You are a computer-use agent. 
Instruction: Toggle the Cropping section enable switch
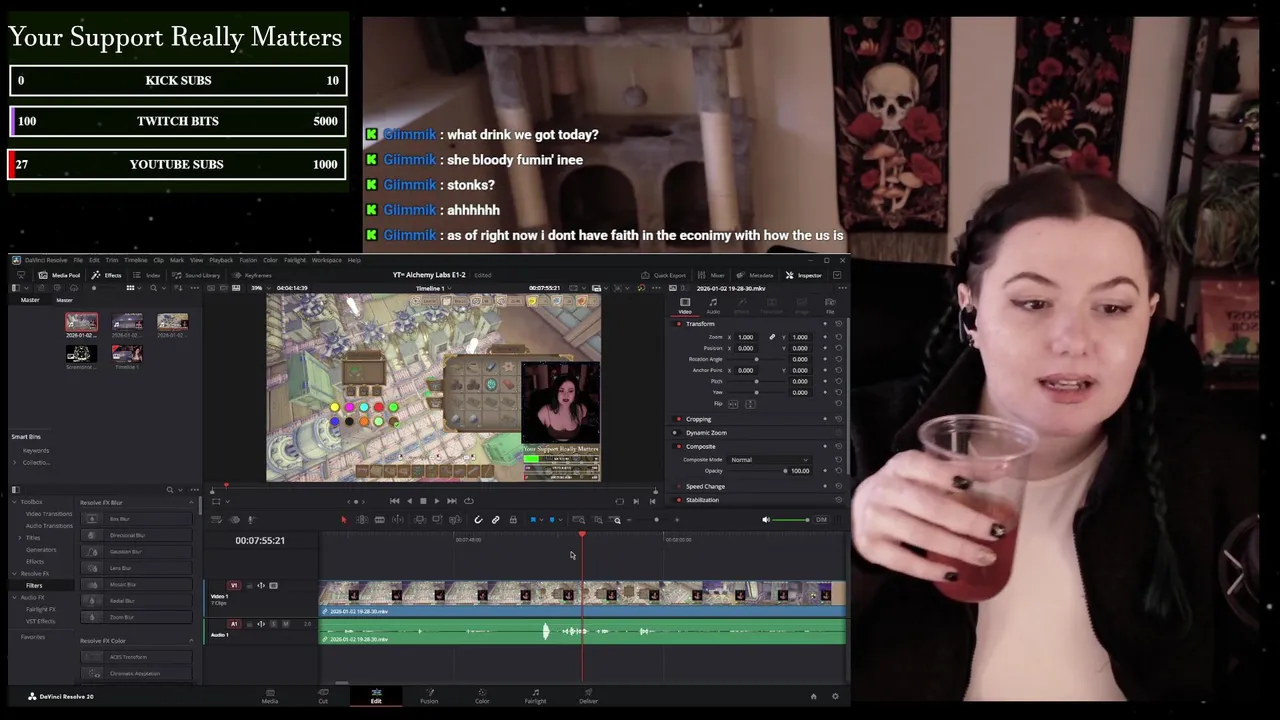click(x=679, y=419)
